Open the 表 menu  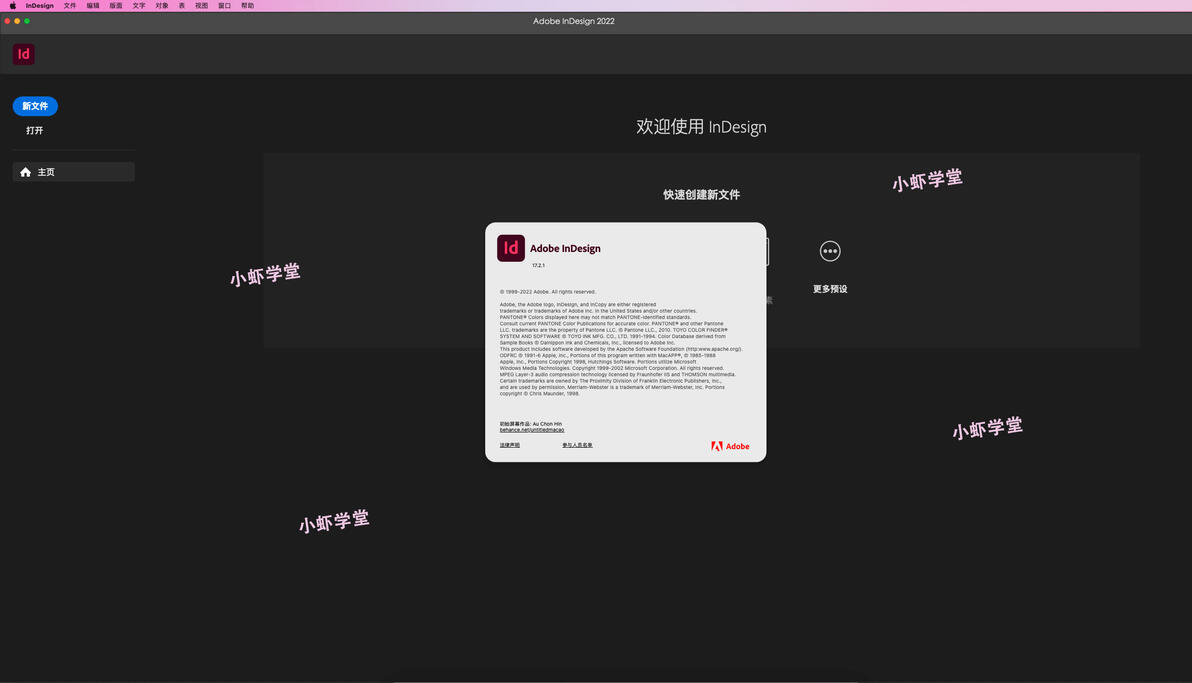pos(182,5)
